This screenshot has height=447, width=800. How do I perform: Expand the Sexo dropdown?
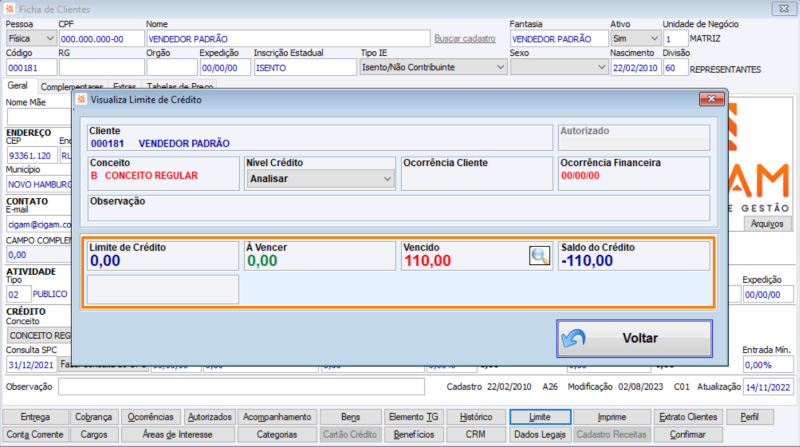coord(559,67)
